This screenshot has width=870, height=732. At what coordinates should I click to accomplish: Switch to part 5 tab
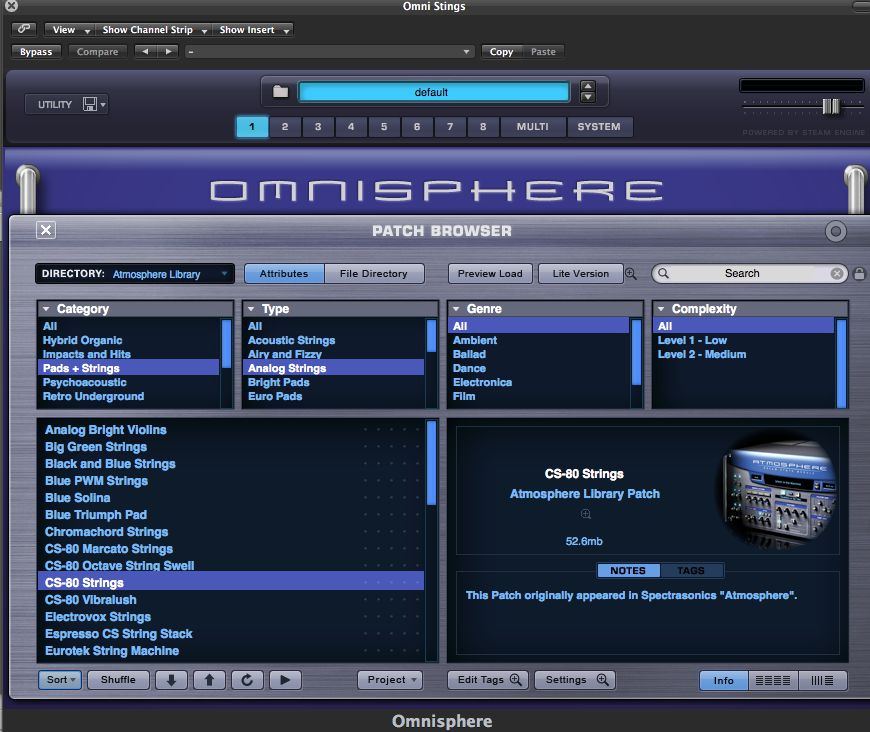coord(384,127)
